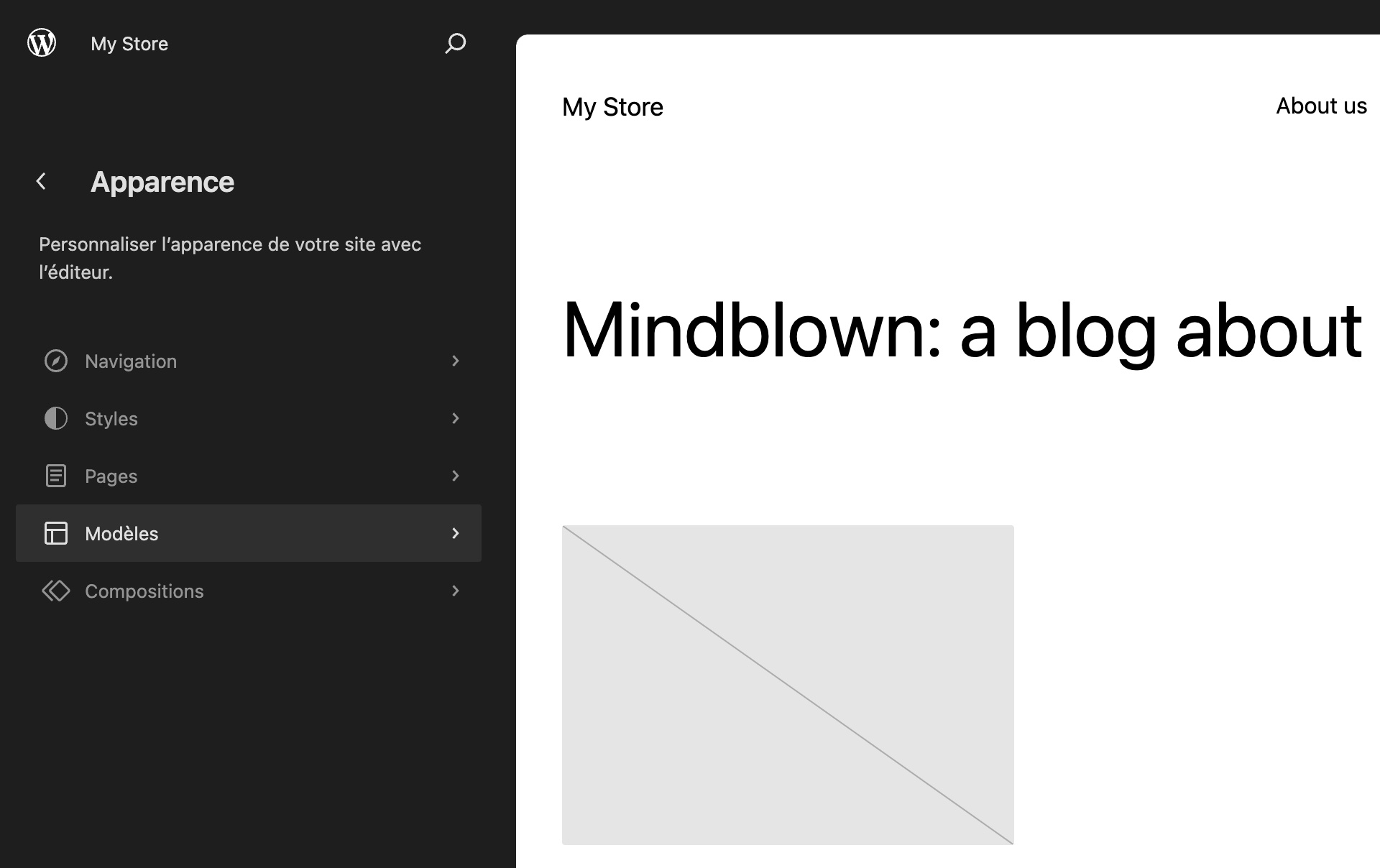The image size is (1380, 868).
Task: Open the Compositions menu item
Action: [x=249, y=591]
